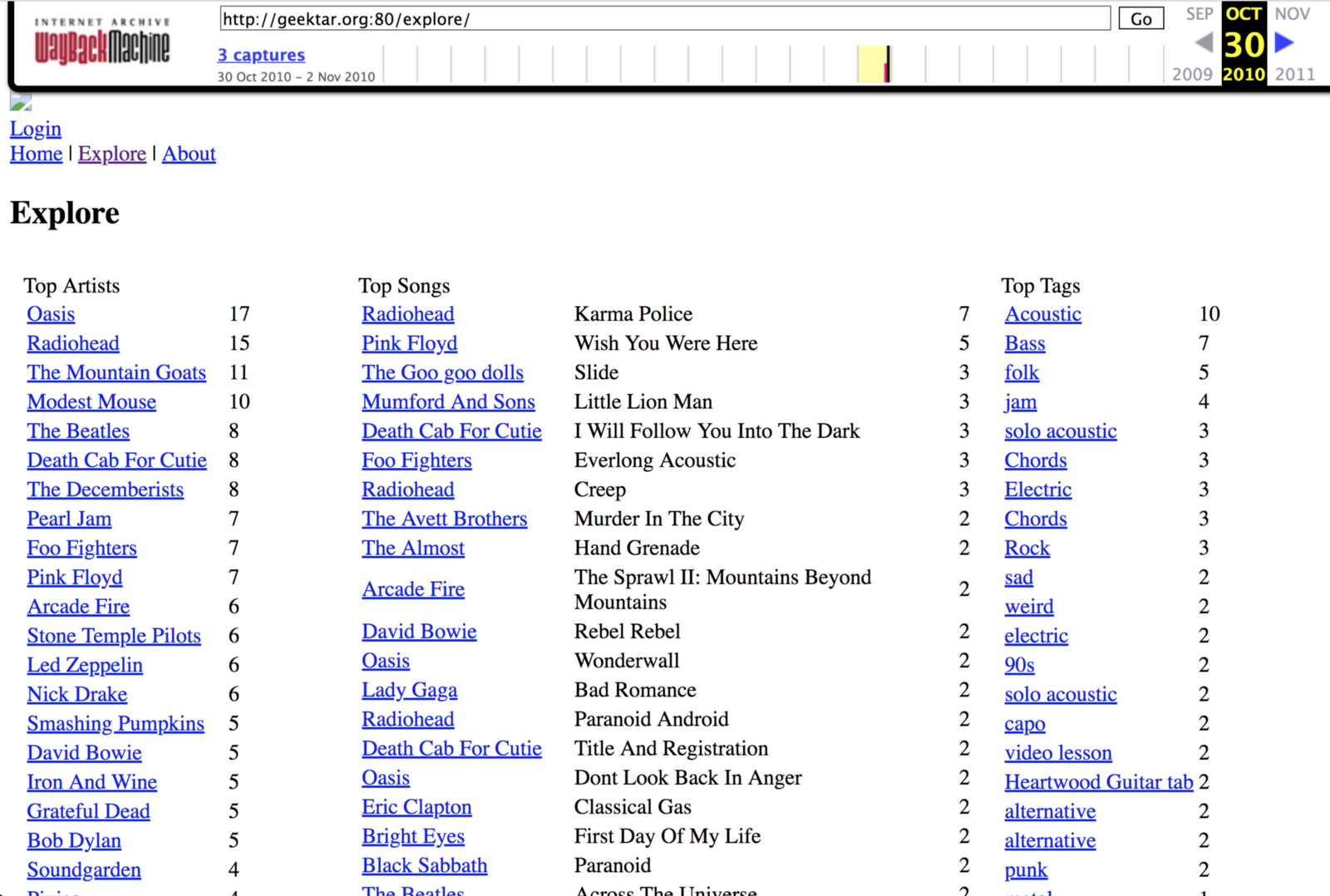Viewport: 1330px width, 896px height.
Task: Jump to year 2011 in the timeline
Action: (1295, 74)
